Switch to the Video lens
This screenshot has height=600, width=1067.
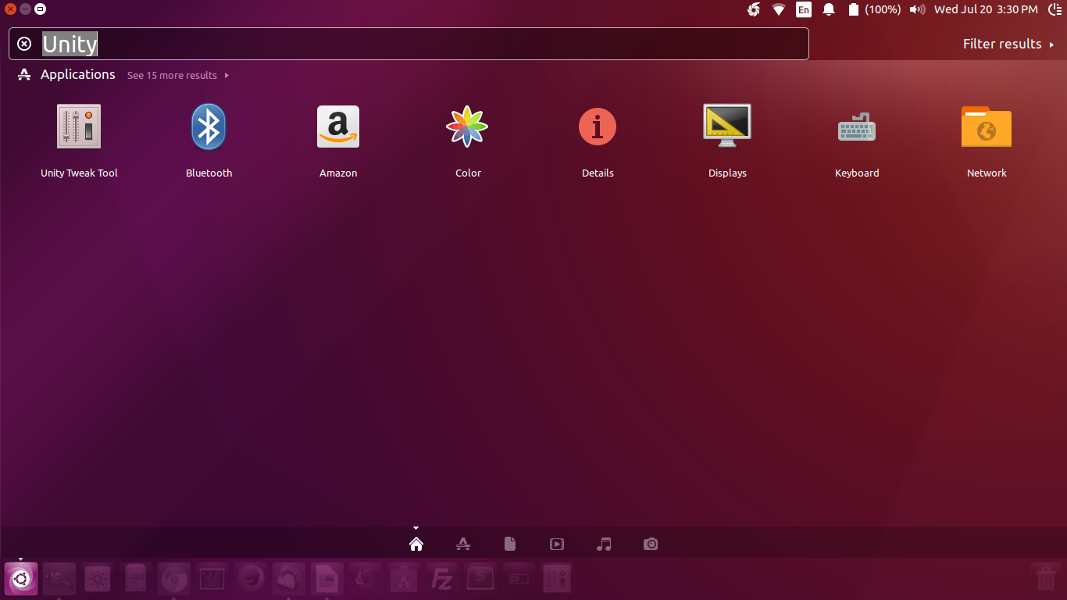pyautogui.click(x=557, y=544)
